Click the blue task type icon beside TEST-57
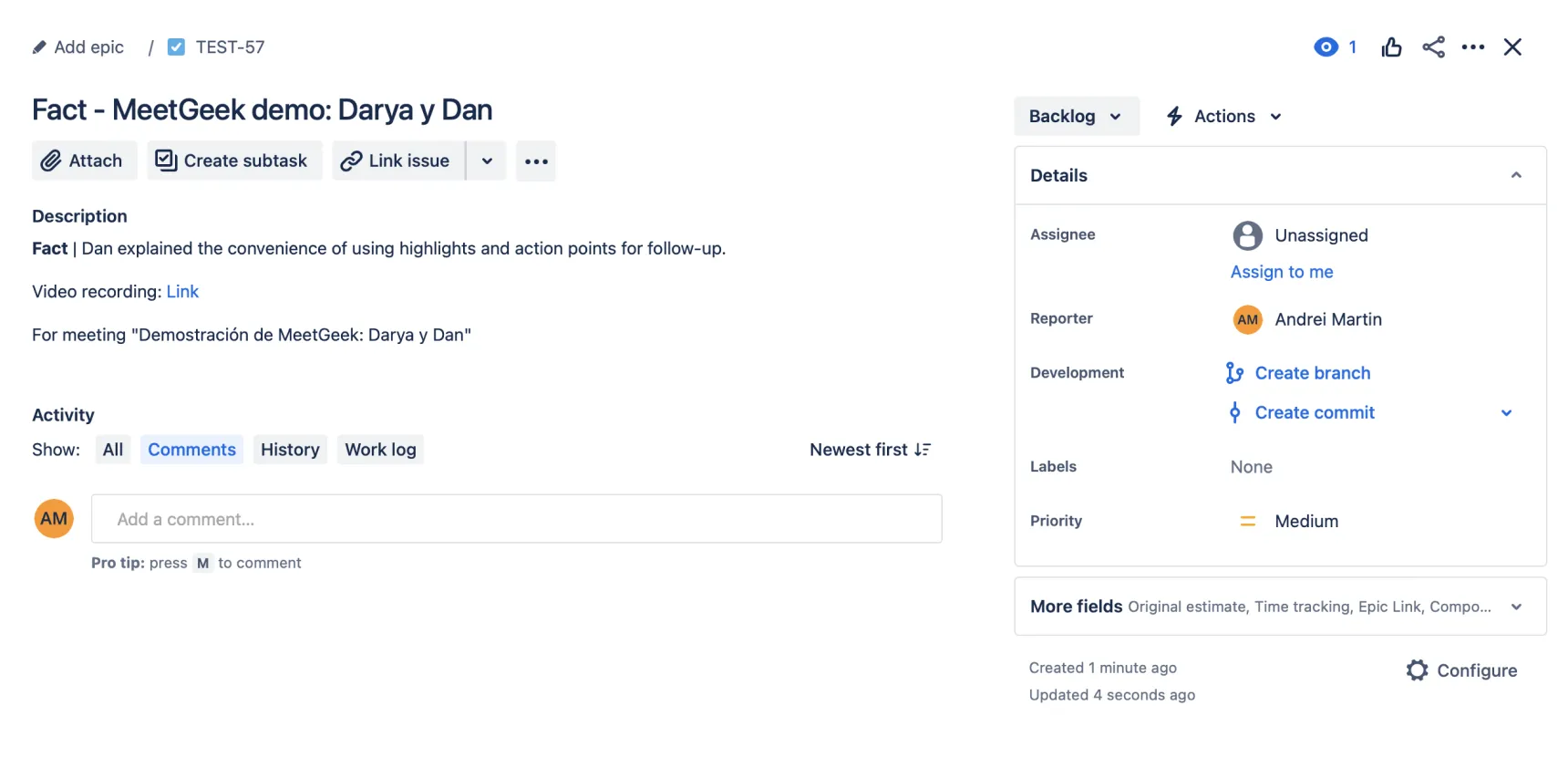The width and height of the screenshot is (1568, 768). (177, 47)
